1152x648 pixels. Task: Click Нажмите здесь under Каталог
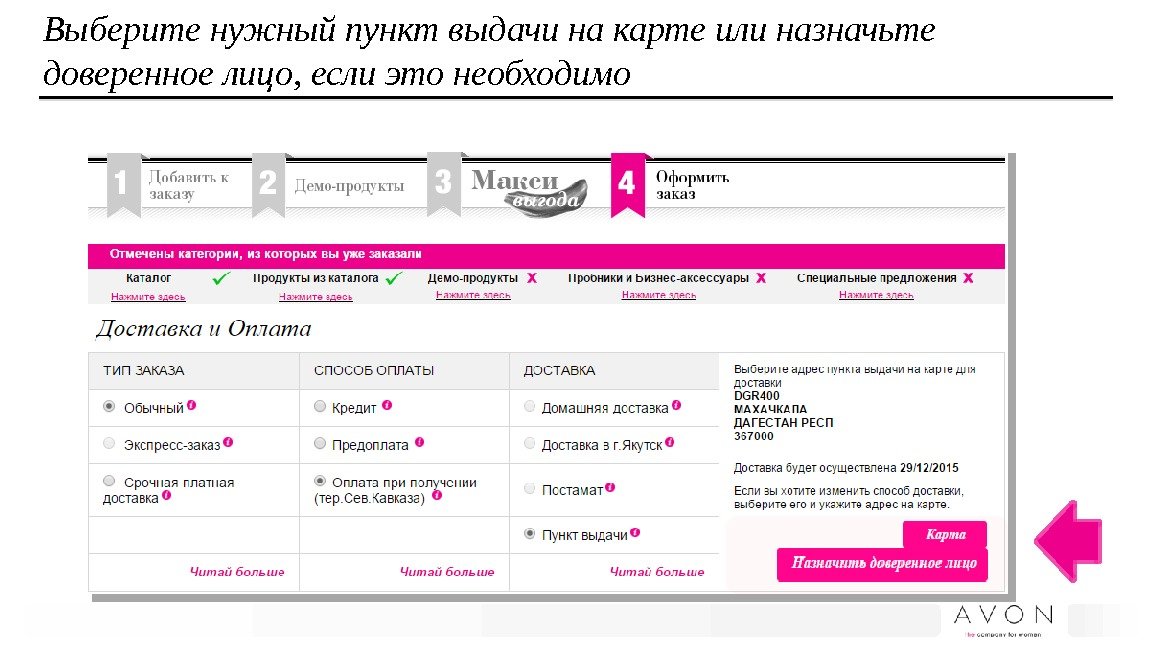[148, 297]
